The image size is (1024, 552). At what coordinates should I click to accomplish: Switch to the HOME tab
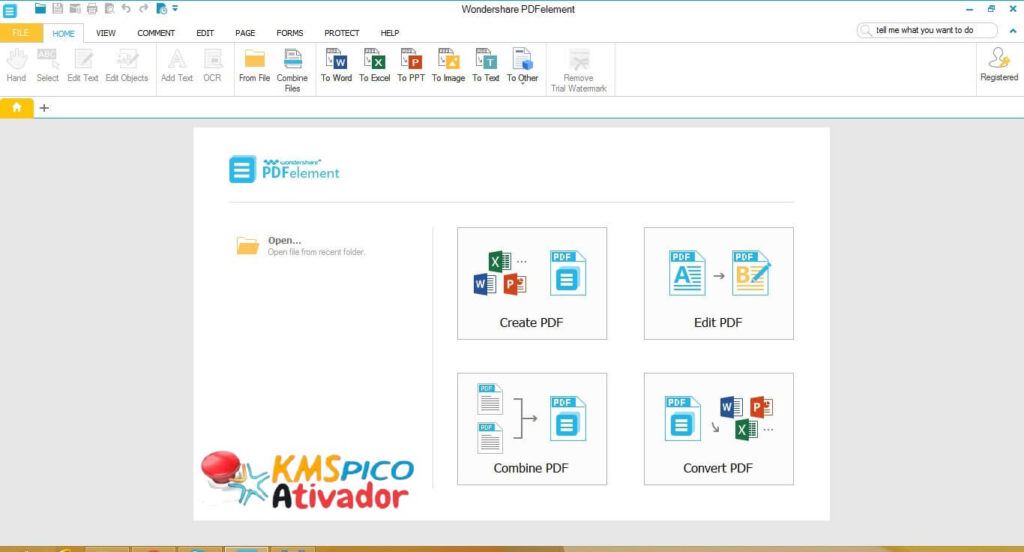click(63, 33)
